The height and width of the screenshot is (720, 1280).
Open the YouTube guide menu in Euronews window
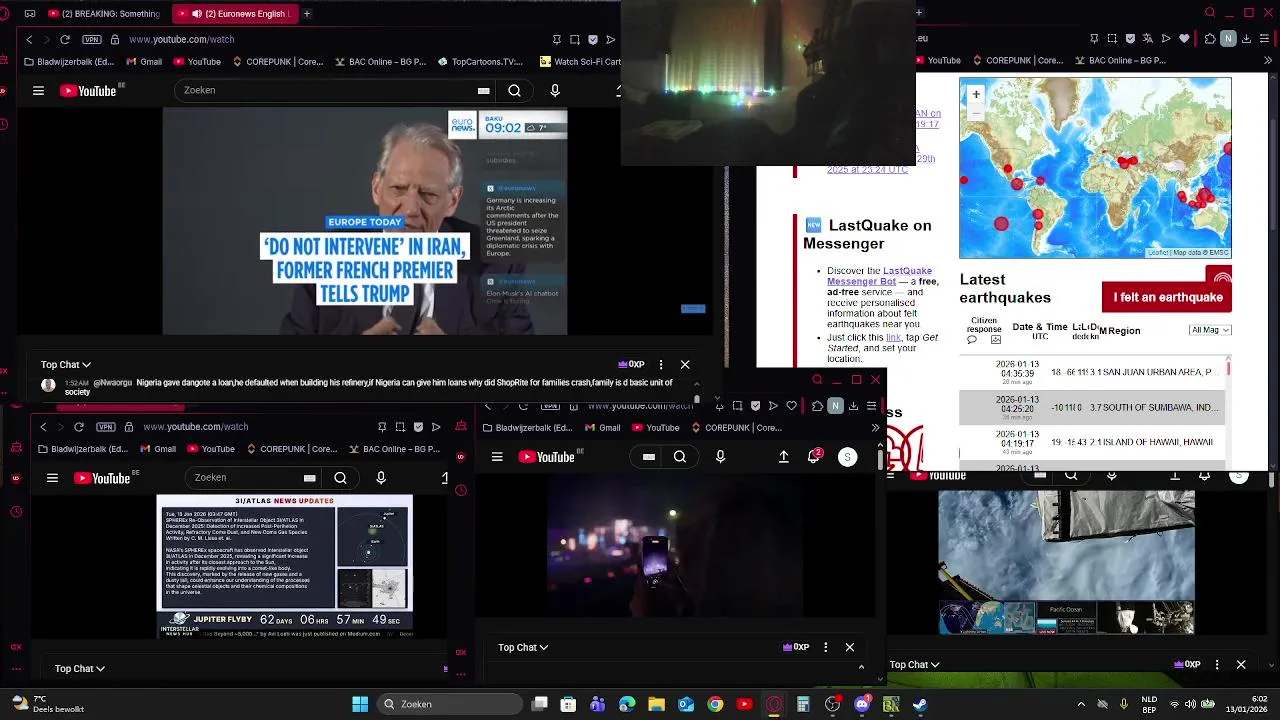point(38,91)
